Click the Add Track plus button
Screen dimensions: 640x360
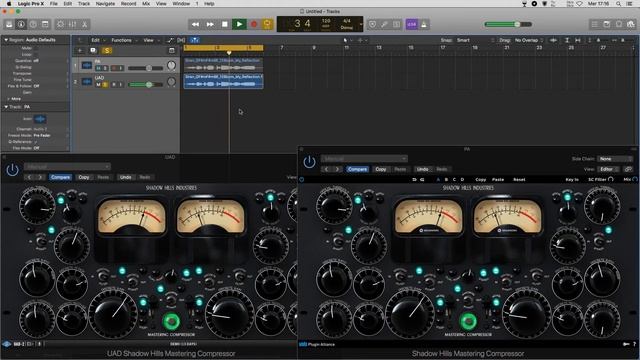(x=80, y=51)
